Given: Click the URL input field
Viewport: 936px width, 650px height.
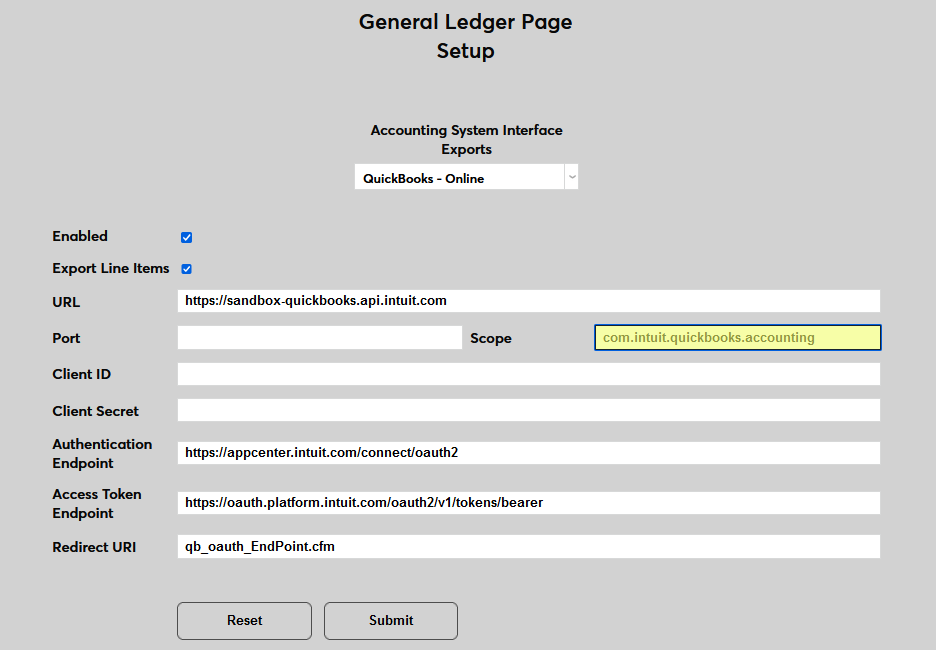Looking at the screenshot, I should [528, 301].
